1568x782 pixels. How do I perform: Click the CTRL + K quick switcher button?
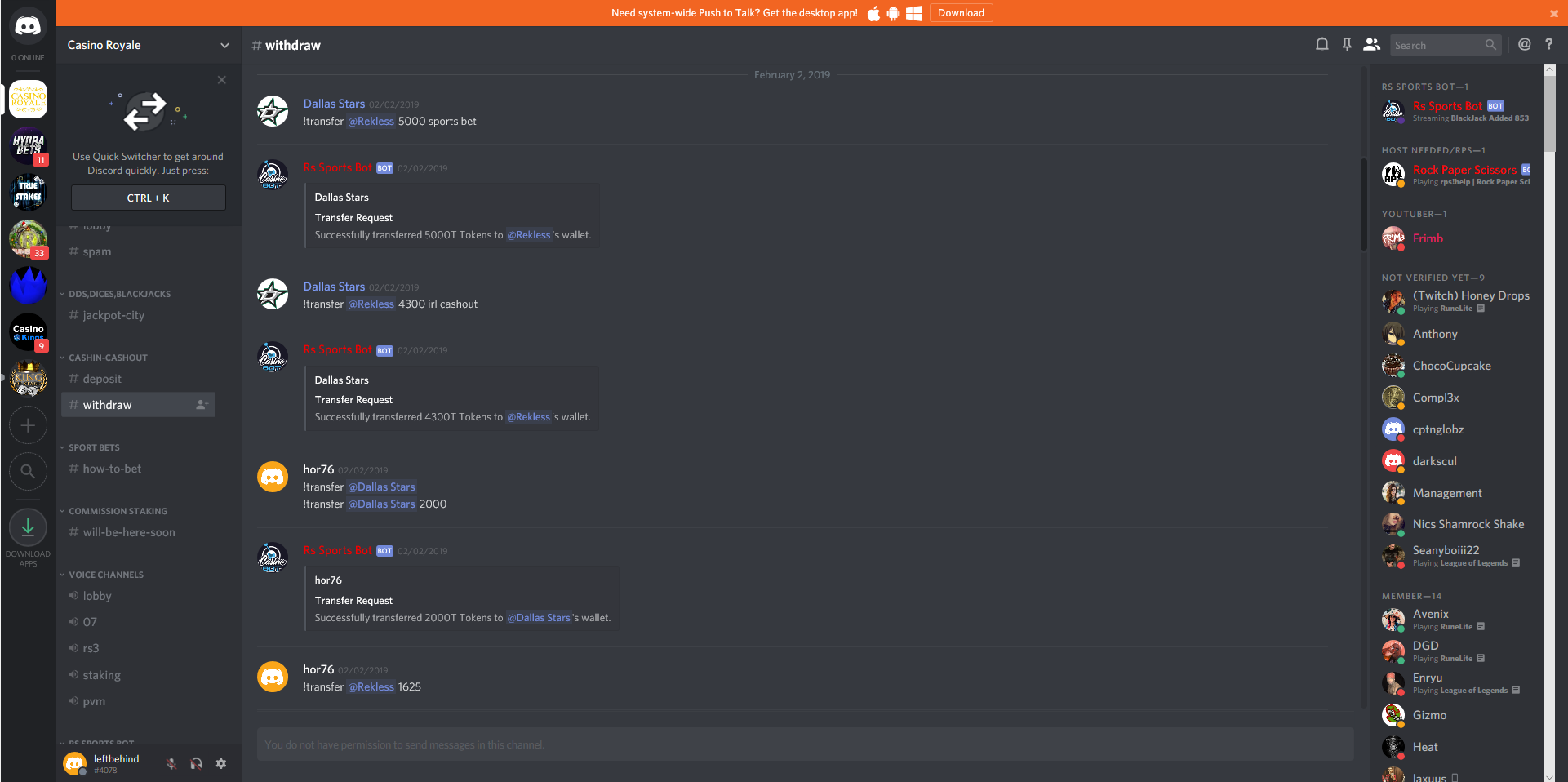pos(149,198)
